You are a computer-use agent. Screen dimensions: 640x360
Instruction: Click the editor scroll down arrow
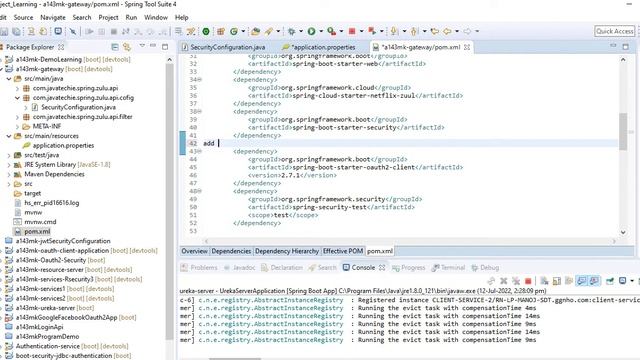pyautogui.click(x=623, y=232)
